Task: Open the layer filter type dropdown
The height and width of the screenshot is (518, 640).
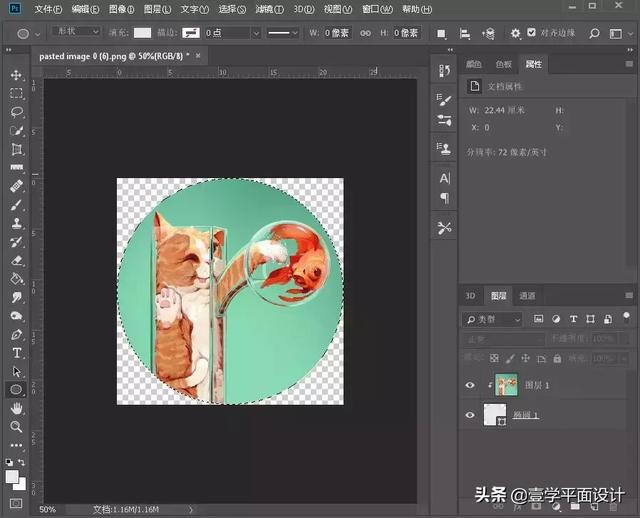Action: point(493,319)
